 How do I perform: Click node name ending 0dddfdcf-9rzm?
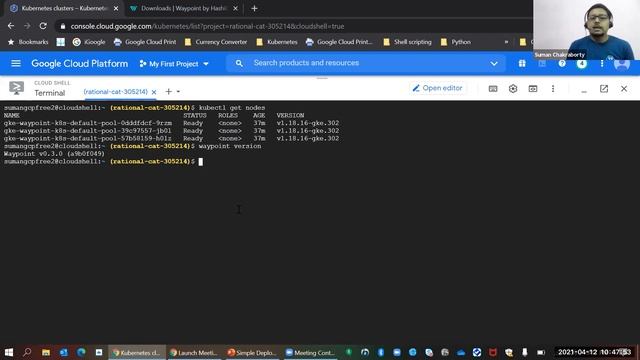[x=88, y=123]
